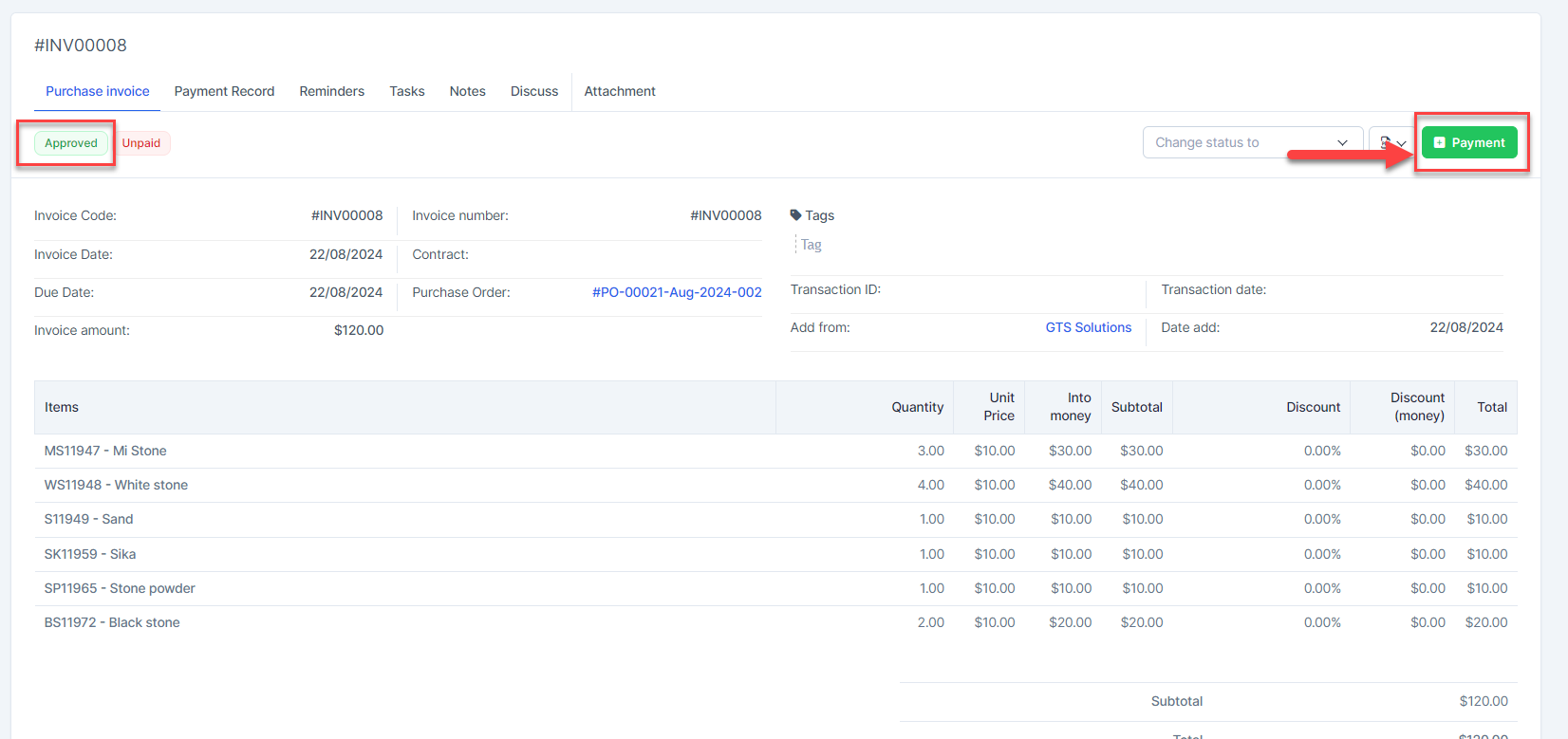Screen dimensions: 1568x739
Task: Expand the Change status to dropdown
Action: [1252, 142]
